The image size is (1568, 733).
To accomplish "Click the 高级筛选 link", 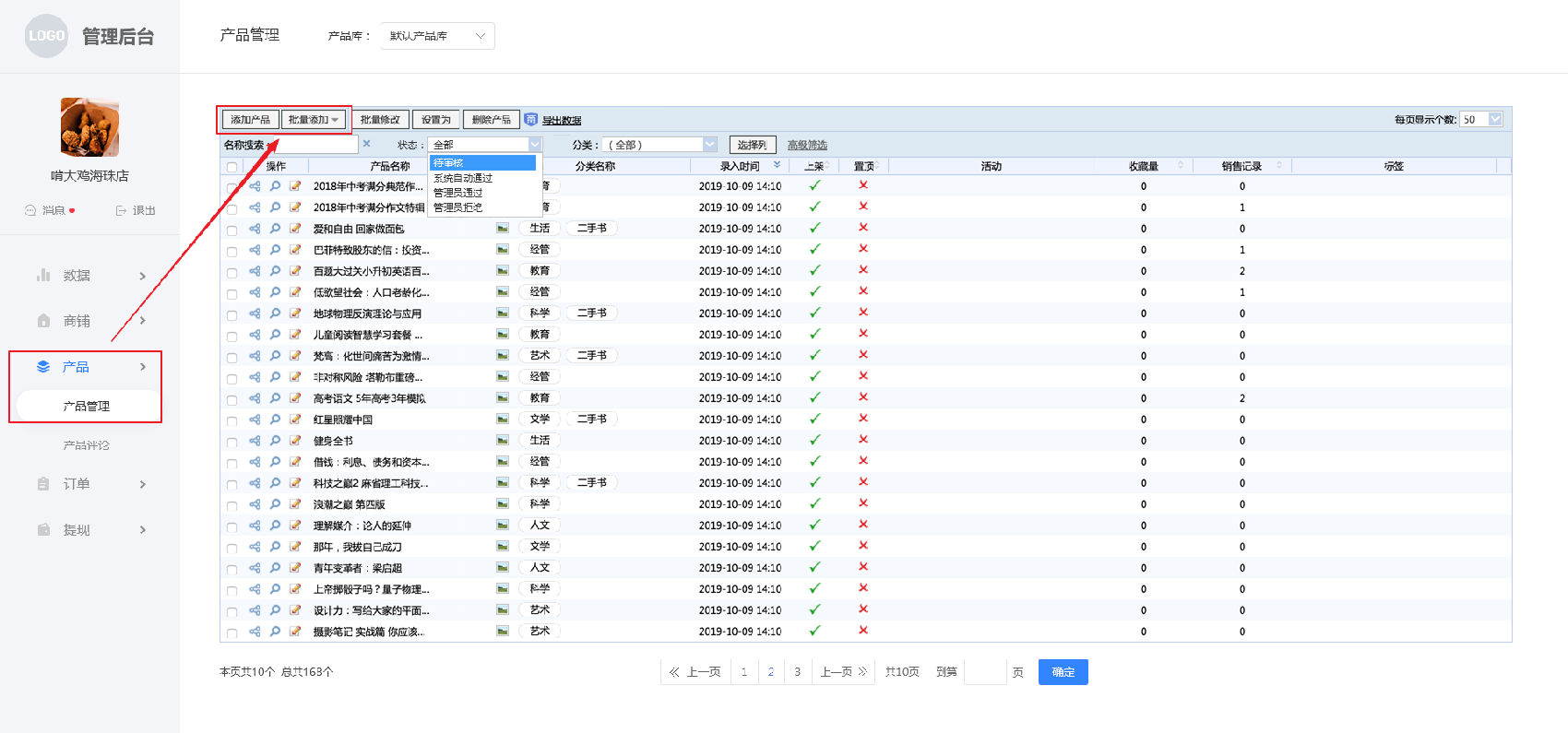I will 807,145.
